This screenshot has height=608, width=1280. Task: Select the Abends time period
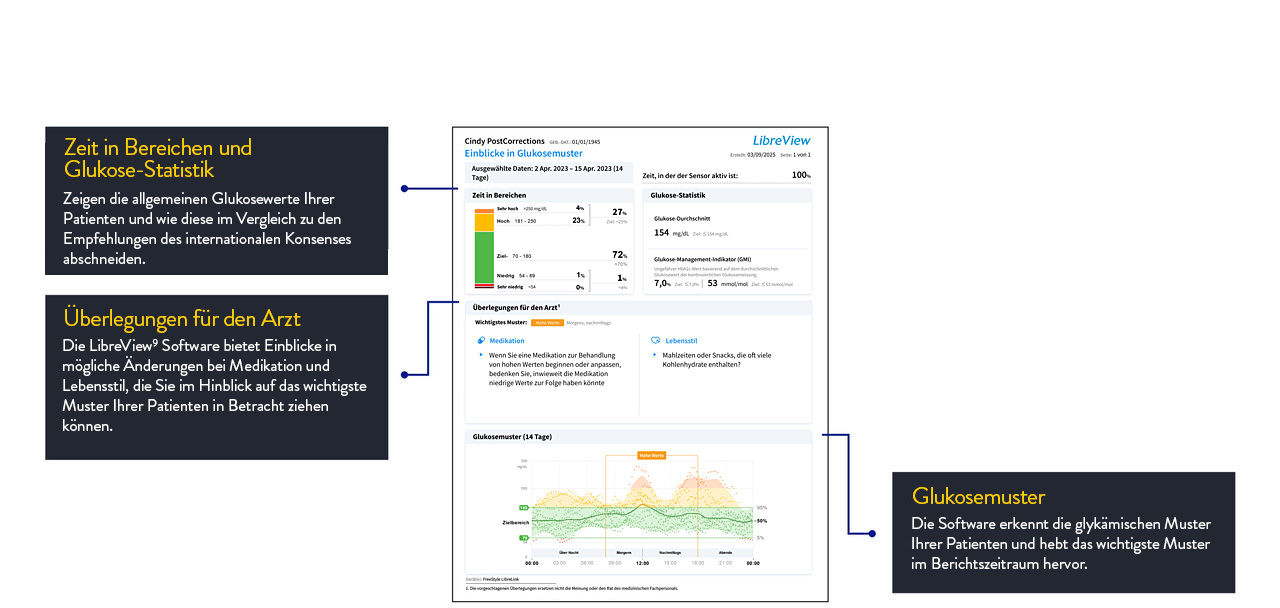pyautogui.click(x=725, y=552)
